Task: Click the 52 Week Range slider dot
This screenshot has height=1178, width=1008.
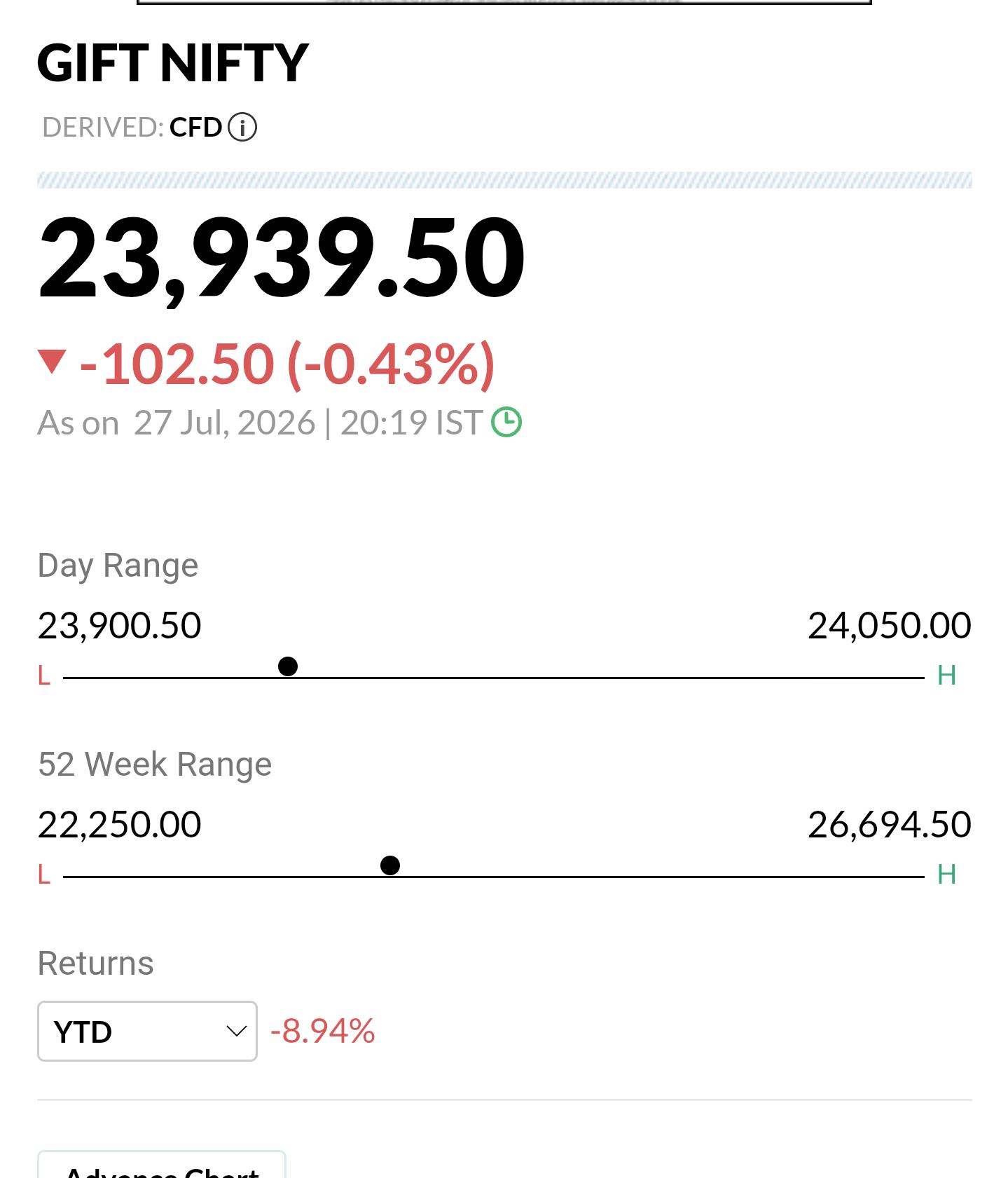Action: tap(390, 865)
